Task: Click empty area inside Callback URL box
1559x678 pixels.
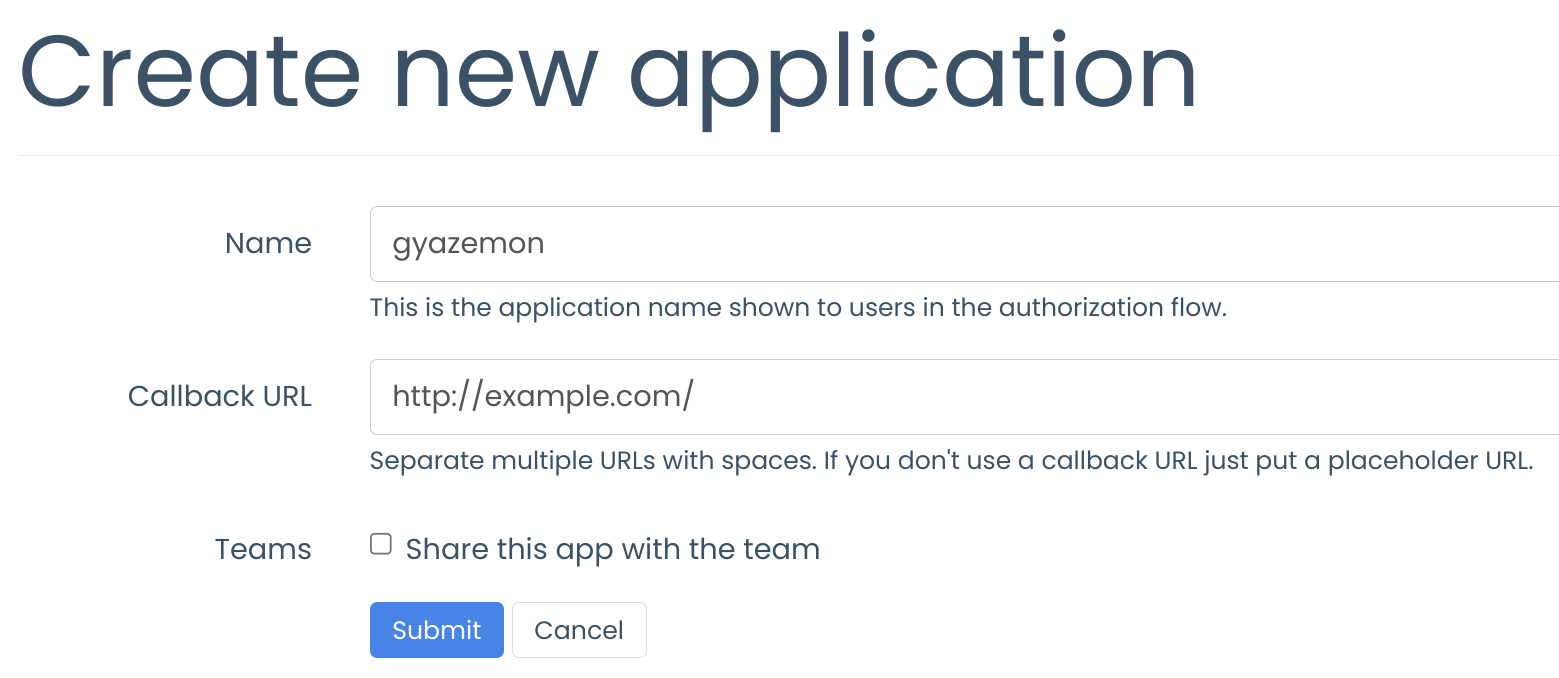Action: click(1150, 397)
